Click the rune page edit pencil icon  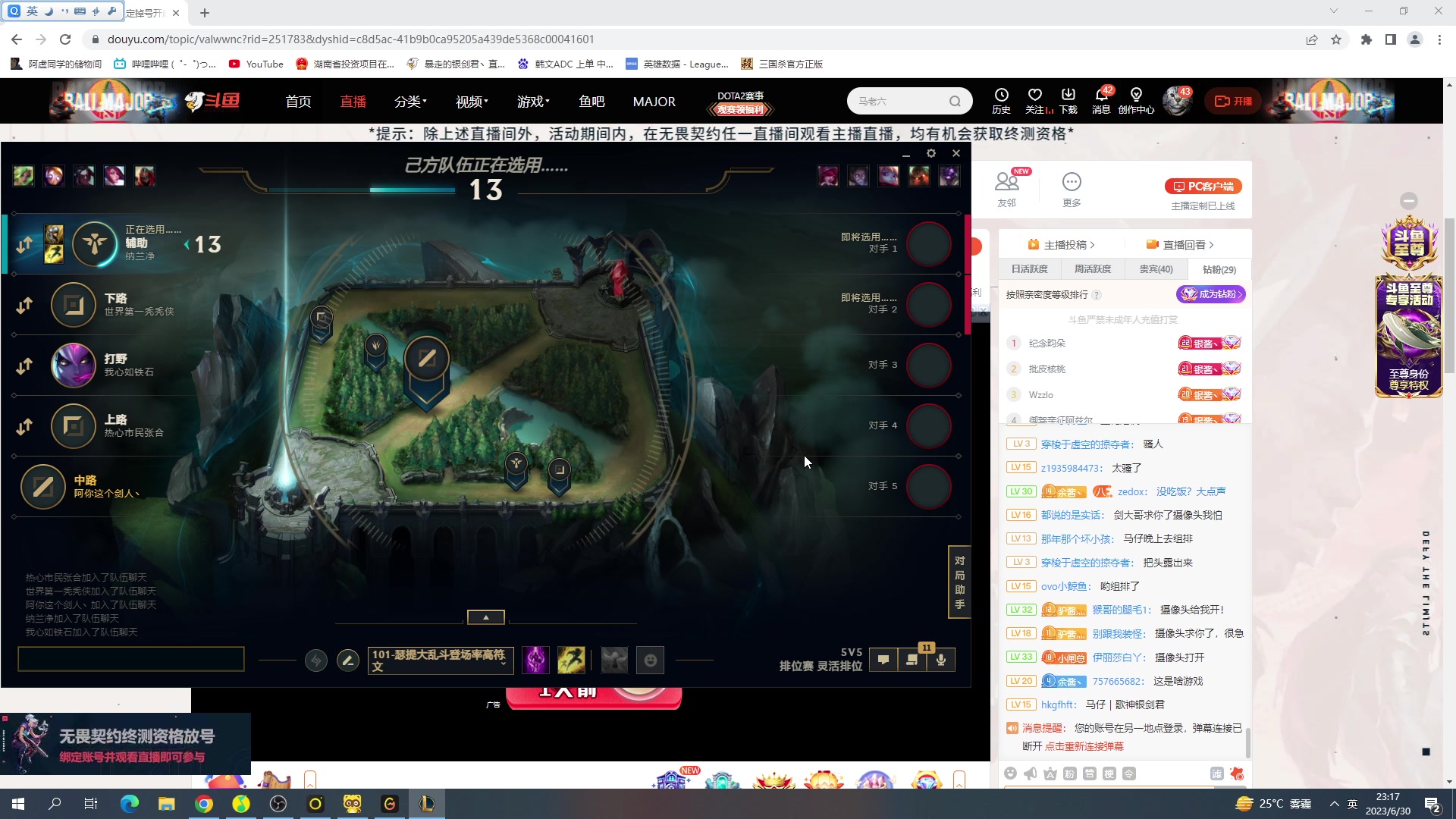point(347,661)
